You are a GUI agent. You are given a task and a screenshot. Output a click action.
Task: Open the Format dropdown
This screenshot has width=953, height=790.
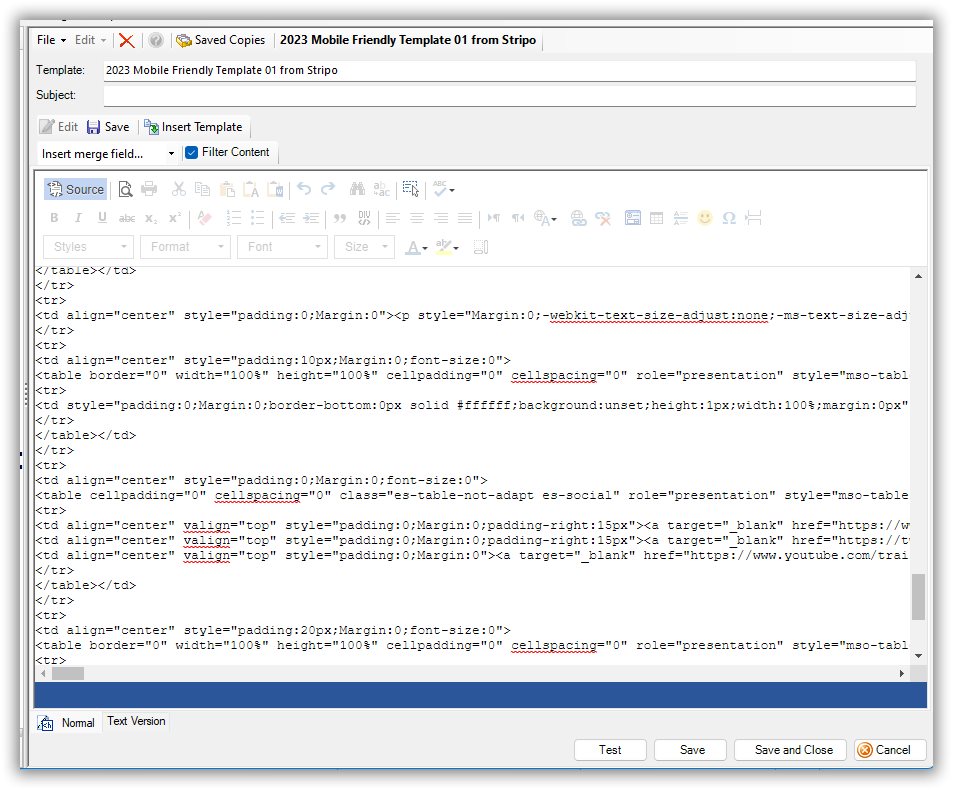185,247
